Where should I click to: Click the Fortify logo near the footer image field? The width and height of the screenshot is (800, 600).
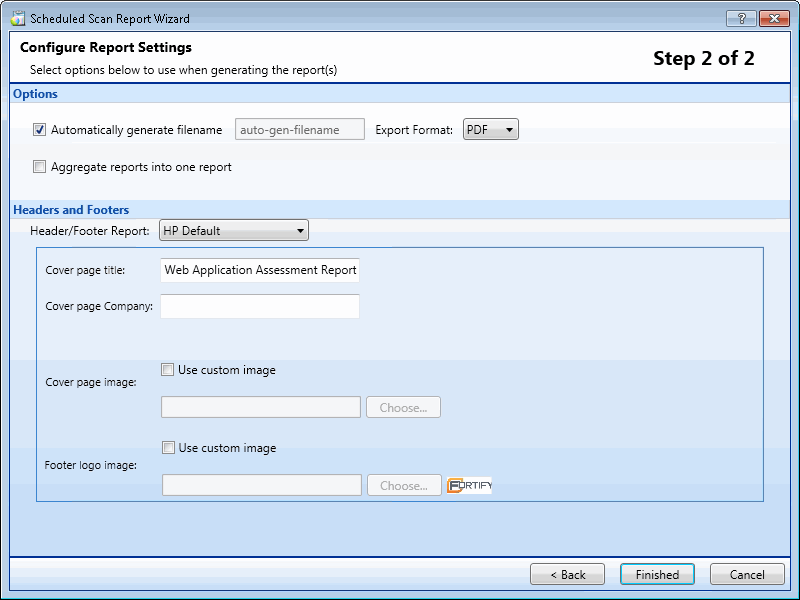click(468, 484)
